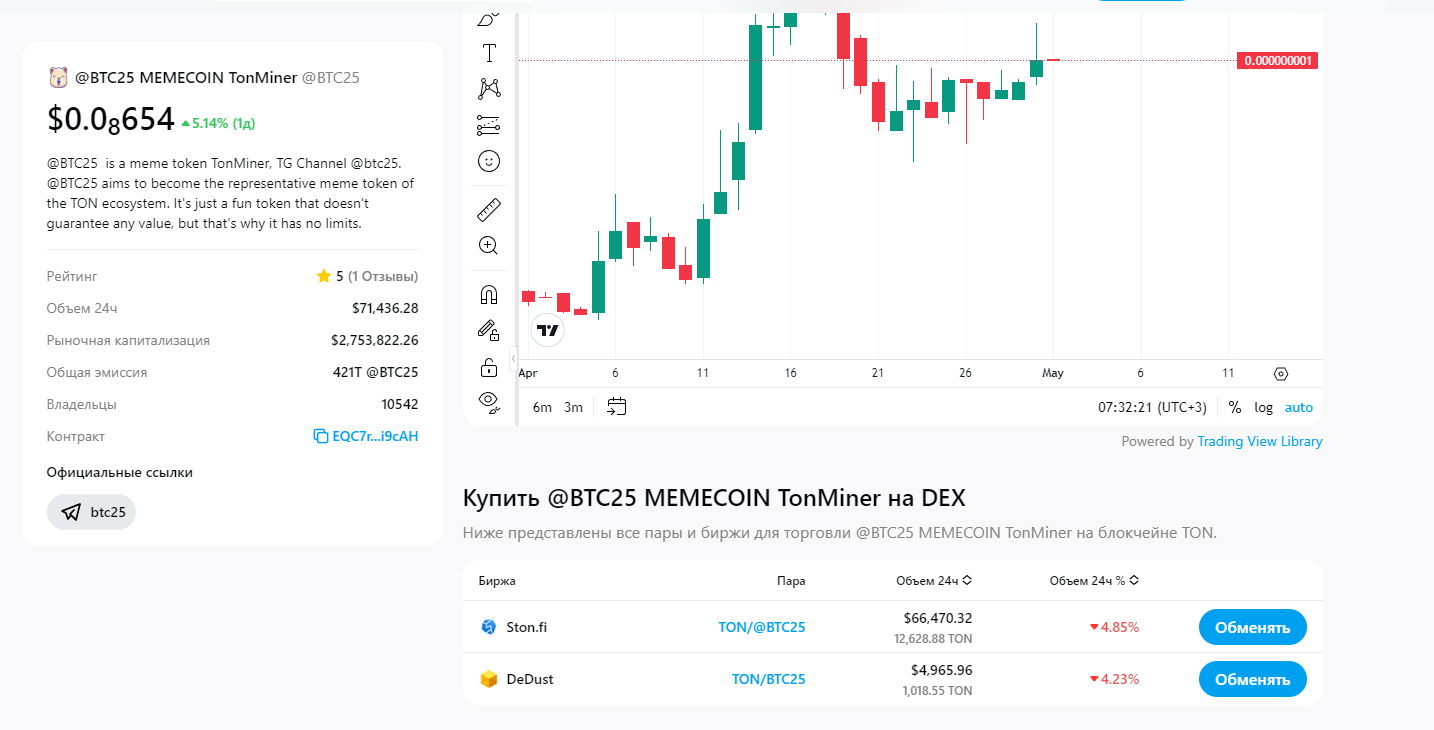Click DeDust volume $4,965.96

[942, 670]
